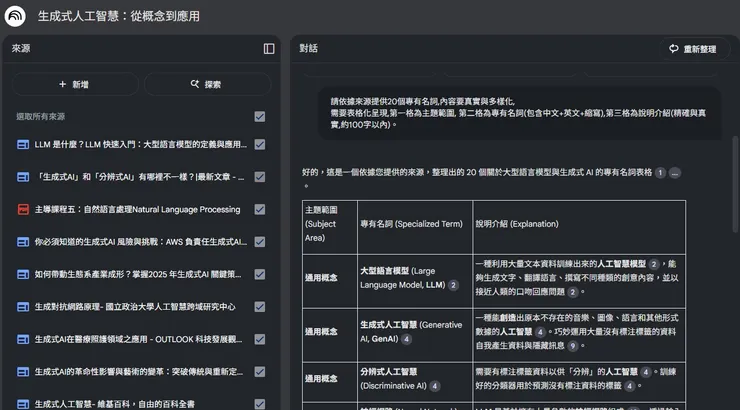Screen dimensions: 740x410
Task: Click the user prompt message 請依據來源提供20個專有名詞
Action: point(520,113)
